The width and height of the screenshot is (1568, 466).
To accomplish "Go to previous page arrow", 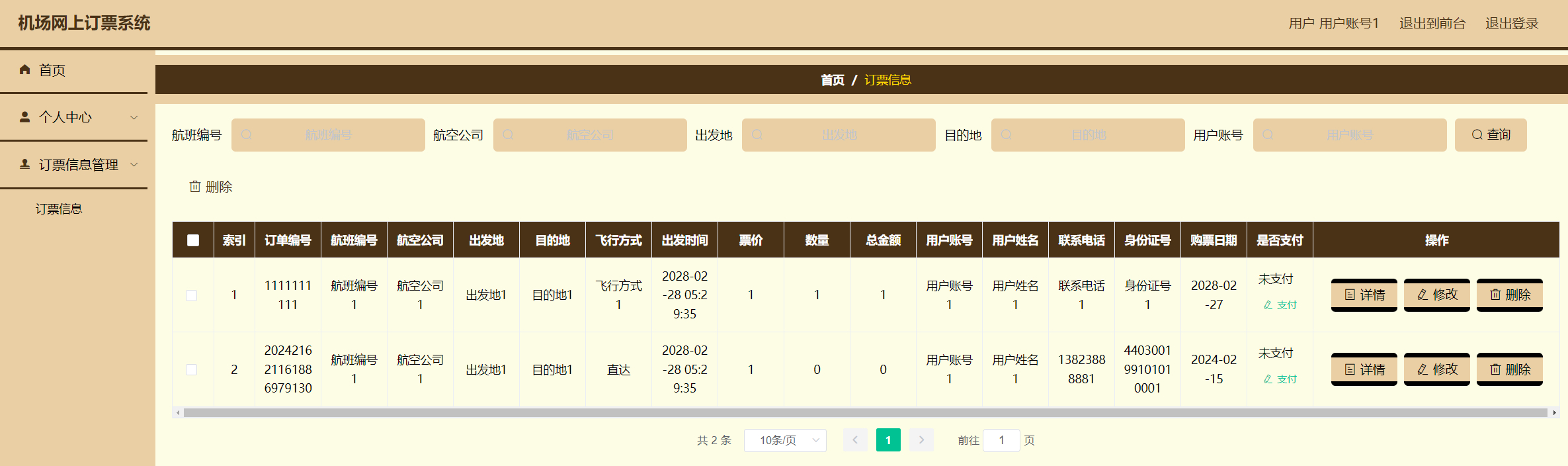I will [x=855, y=440].
